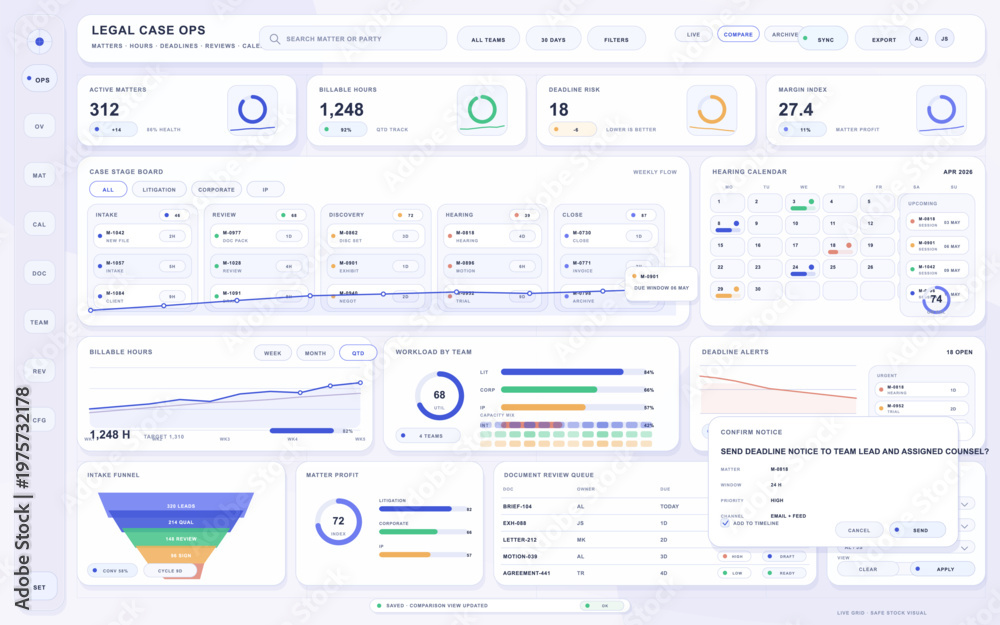Toggle the Add to Timeline checkbox
1000x625 pixels.
pos(725,522)
